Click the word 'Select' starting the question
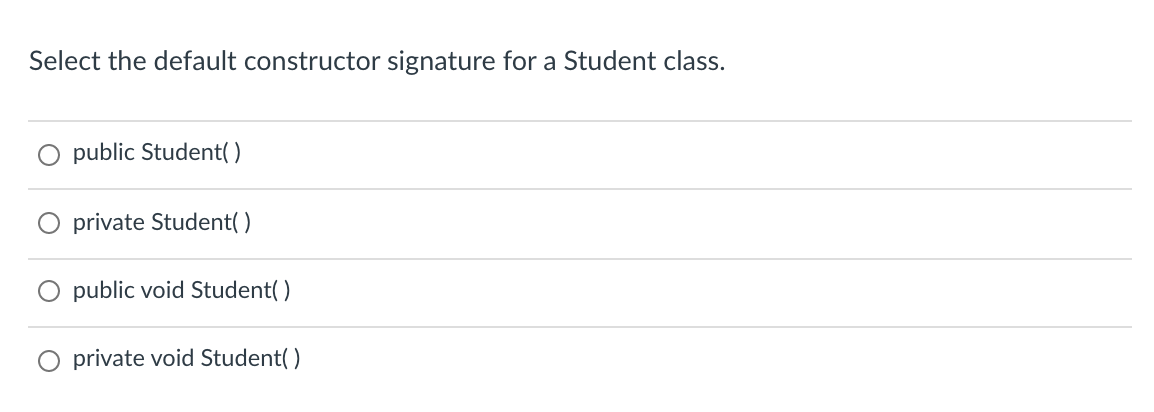Viewport: 1154px width, 412px height. tap(64, 61)
